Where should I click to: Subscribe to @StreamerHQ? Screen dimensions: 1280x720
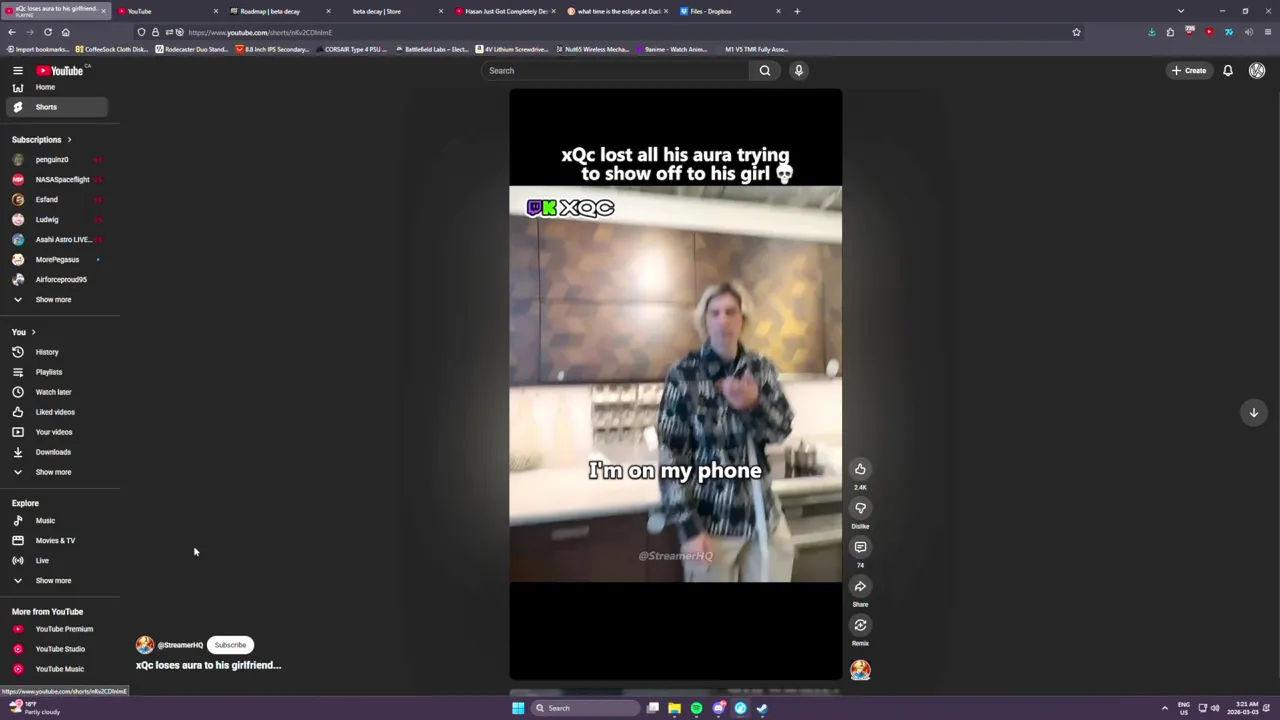[x=230, y=645]
